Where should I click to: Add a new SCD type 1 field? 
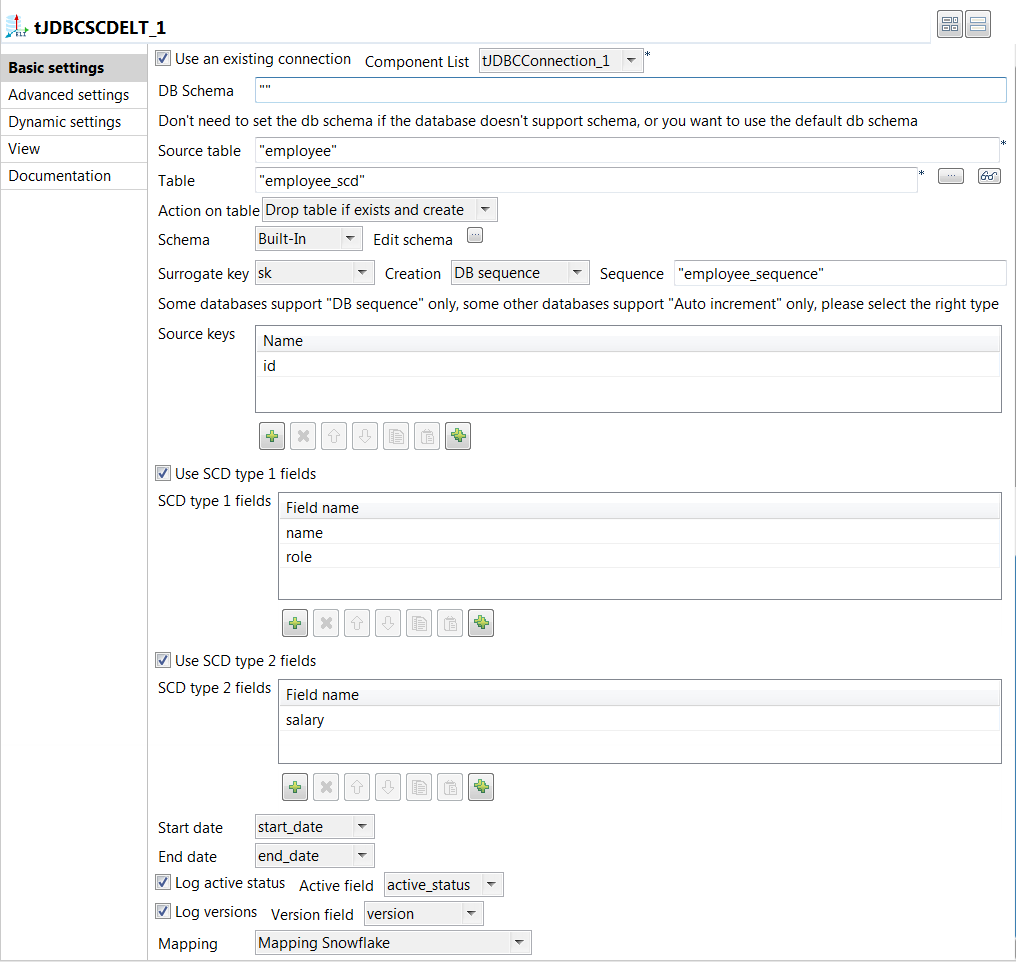(x=295, y=623)
